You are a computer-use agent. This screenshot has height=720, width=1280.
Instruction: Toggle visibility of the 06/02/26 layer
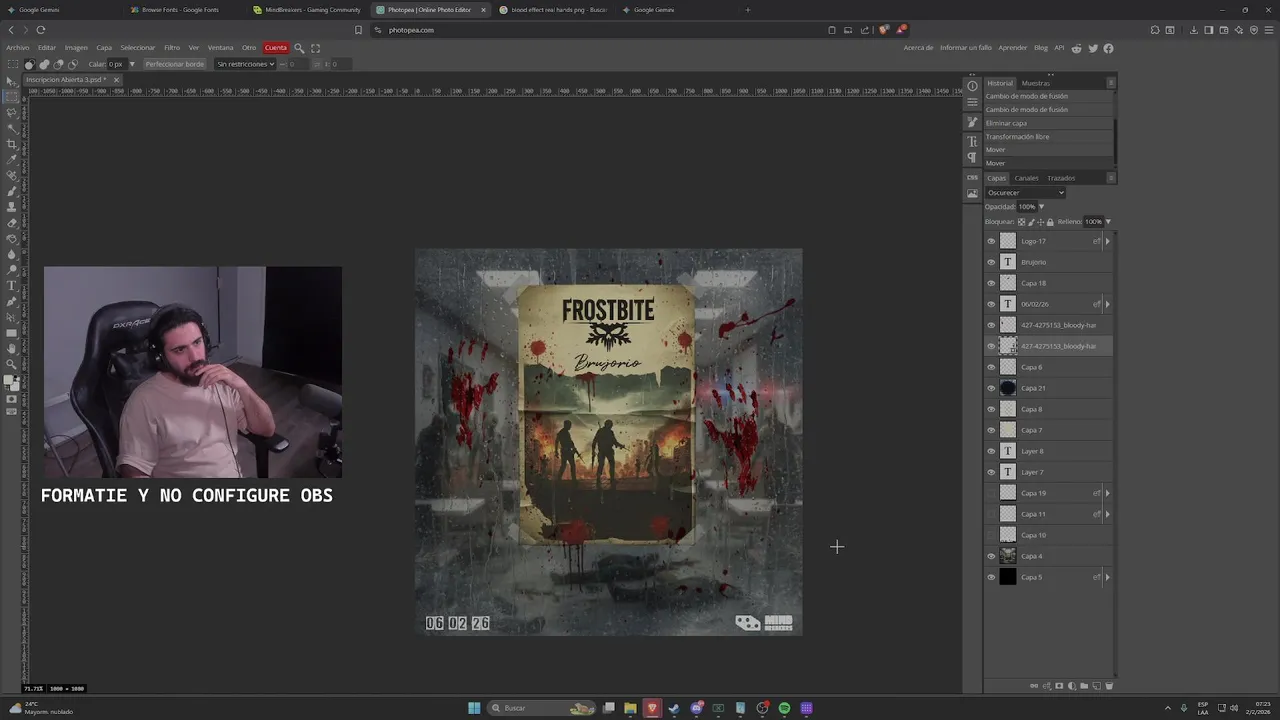tap(991, 304)
